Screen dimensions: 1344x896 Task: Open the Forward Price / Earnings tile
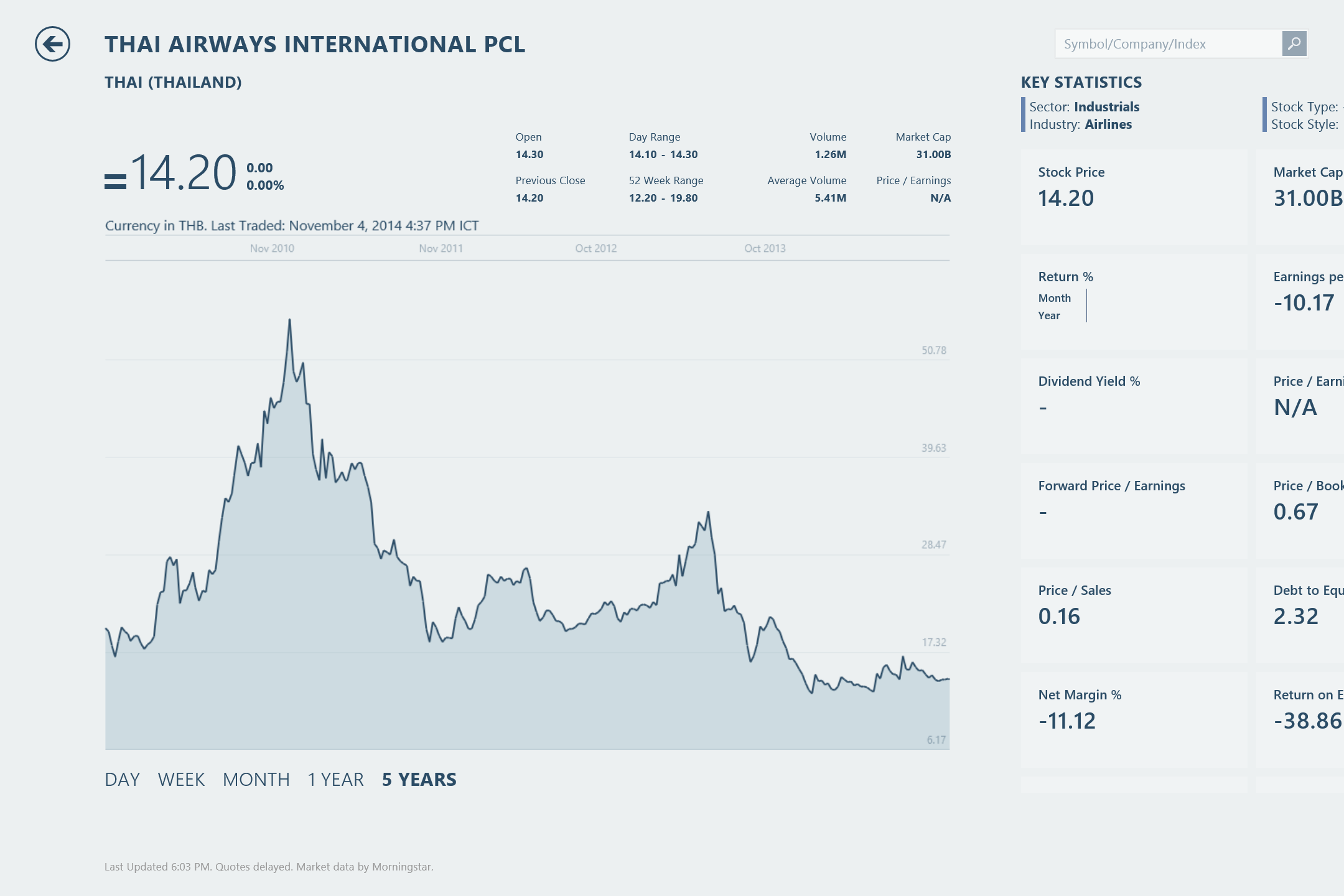coord(1134,511)
